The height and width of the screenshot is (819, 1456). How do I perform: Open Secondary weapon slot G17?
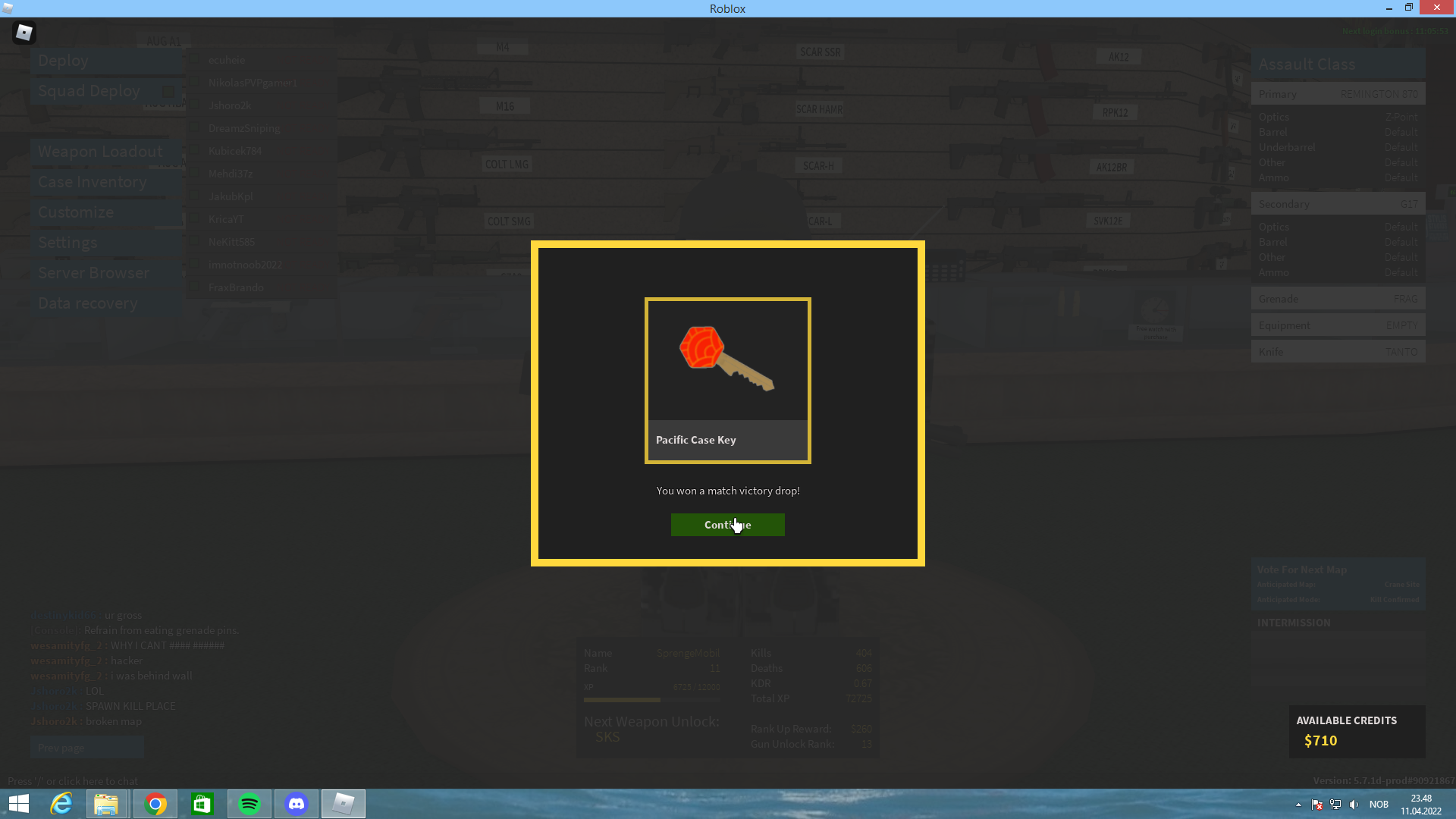tap(1338, 204)
